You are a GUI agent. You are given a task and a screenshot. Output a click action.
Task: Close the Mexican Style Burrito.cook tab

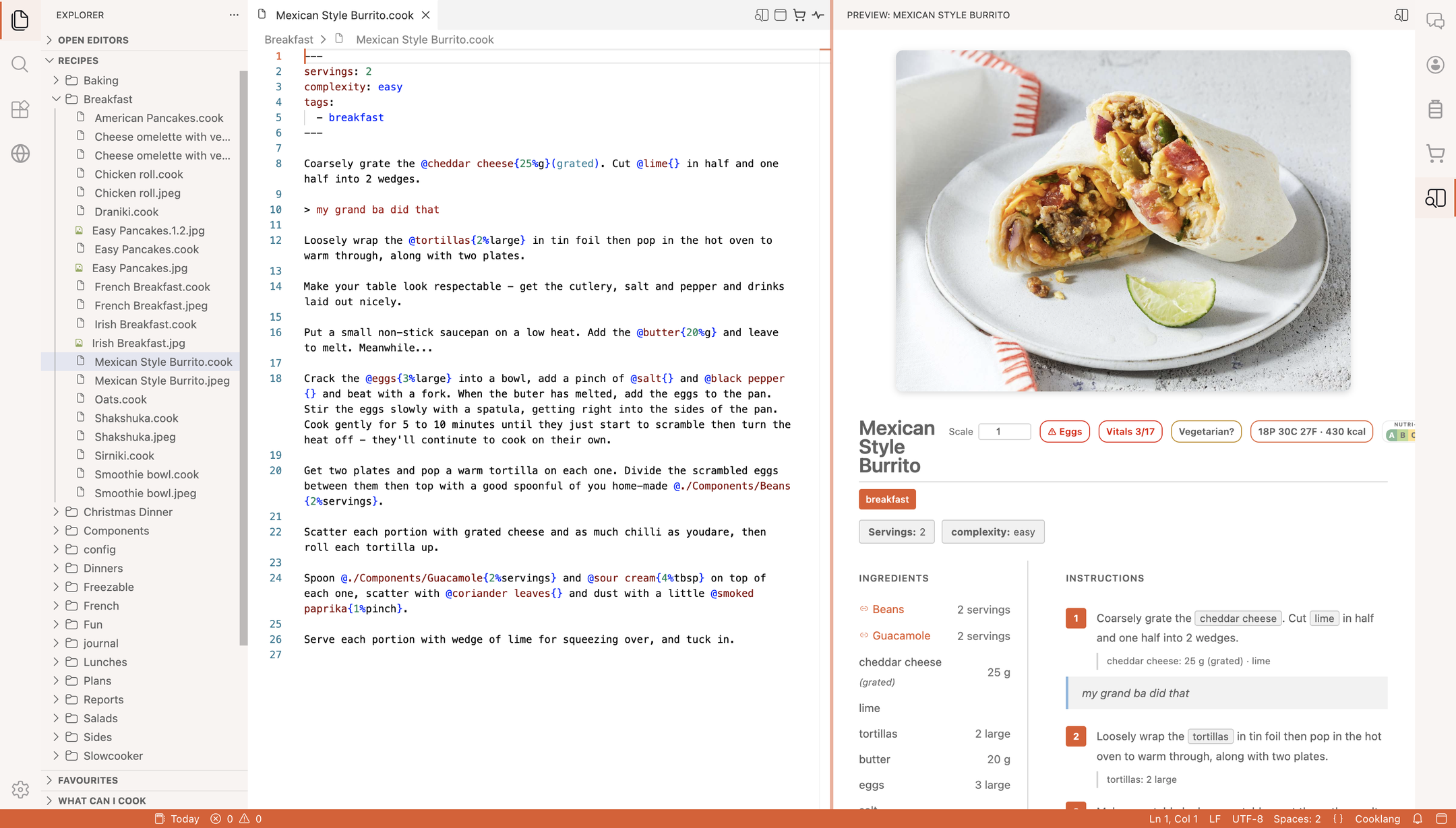pyautogui.click(x=426, y=15)
